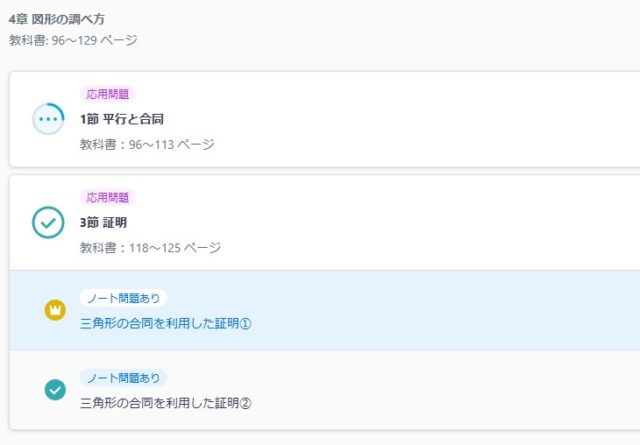Click the in-progress dots icon for 1節
This screenshot has height=445, width=640.
click(48, 119)
